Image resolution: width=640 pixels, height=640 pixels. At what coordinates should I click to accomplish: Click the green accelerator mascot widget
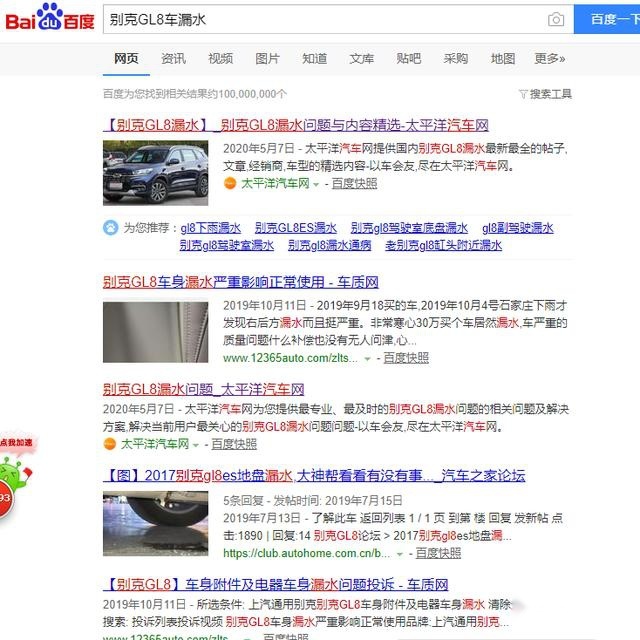[x=13, y=490]
